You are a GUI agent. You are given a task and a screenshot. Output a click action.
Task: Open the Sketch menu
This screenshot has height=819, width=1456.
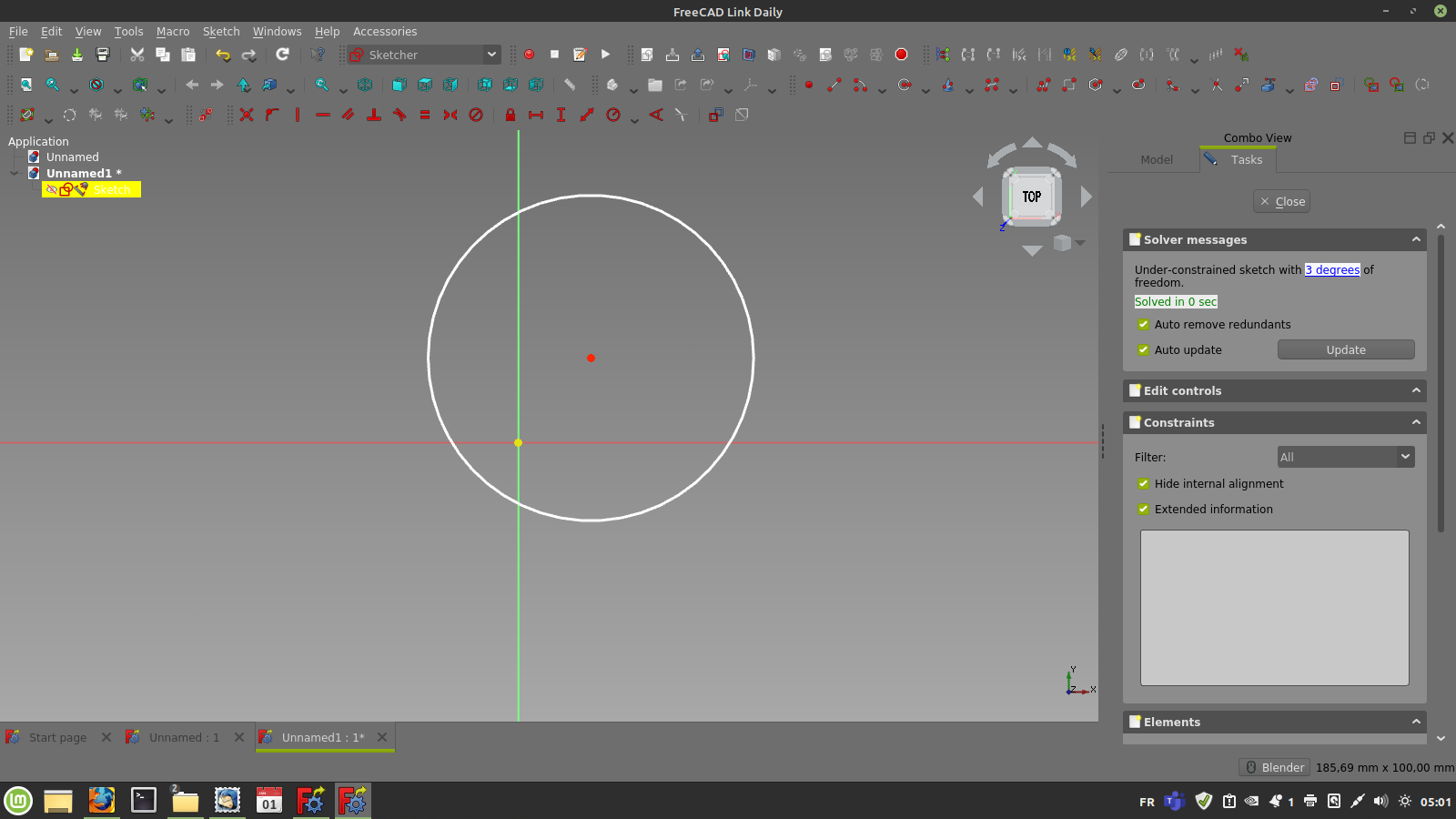(x=221, y=31)
